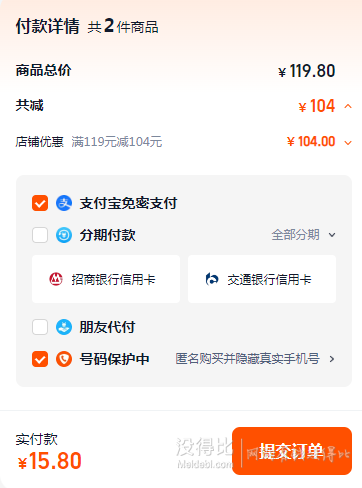Click the China Merchants Bank logo
This screenshot has height=488, width=362.
pyautogui.click(x=56, y=279)
